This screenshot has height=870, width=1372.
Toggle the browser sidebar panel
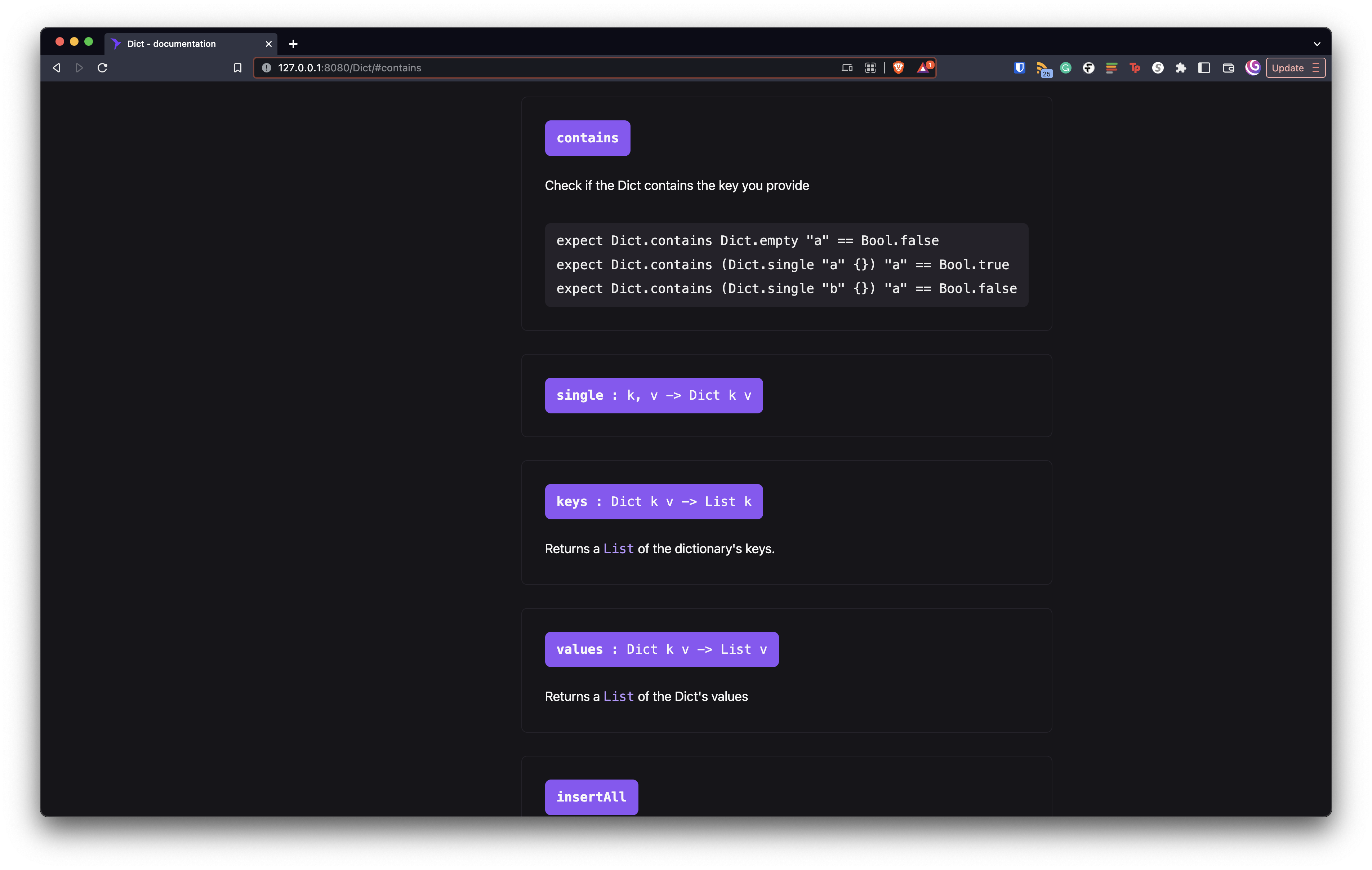[x=1204, y=68]
